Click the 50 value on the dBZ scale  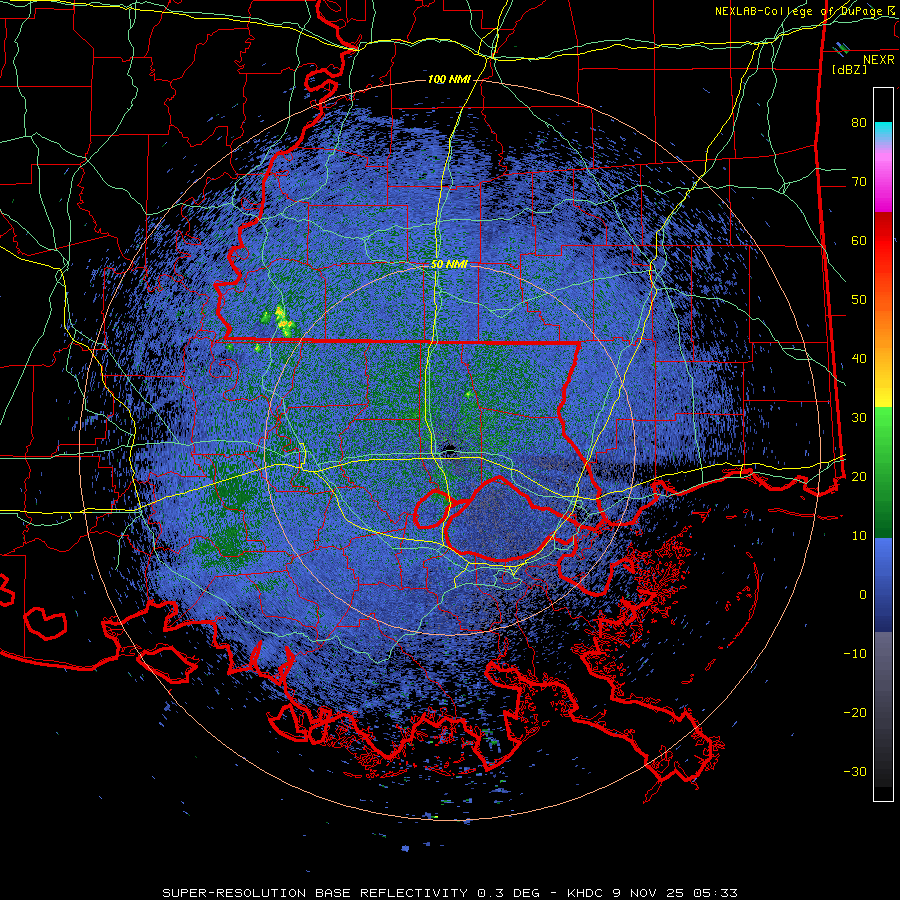click(x=859, y=300)
